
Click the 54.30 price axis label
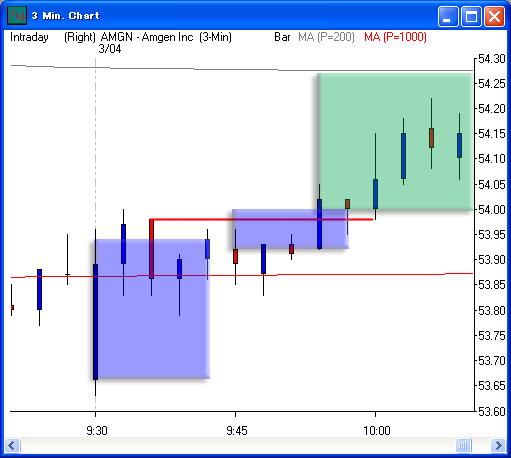pos(492,59)
